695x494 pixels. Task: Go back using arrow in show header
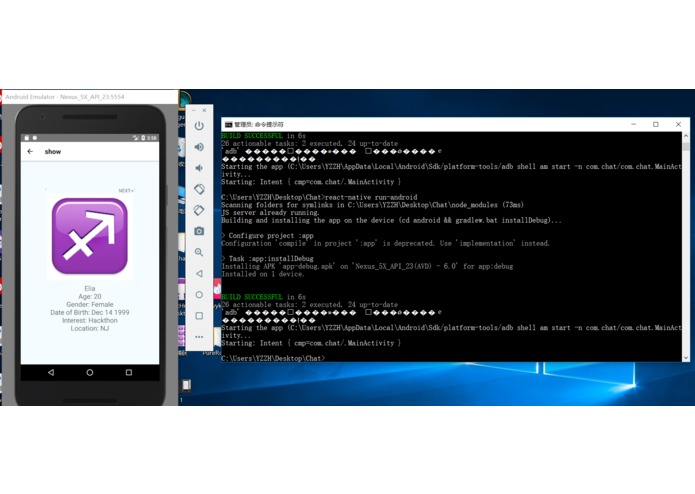30,152
